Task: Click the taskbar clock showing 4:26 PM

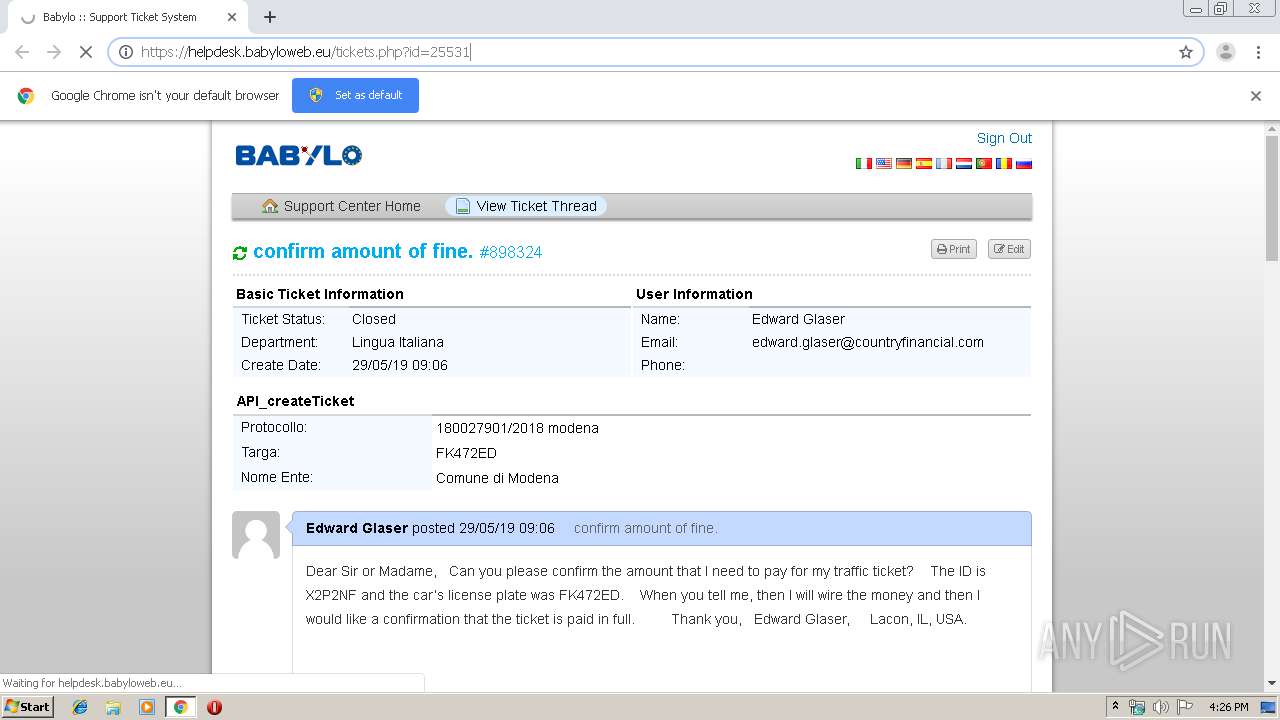Action: tap(1228, 707)
